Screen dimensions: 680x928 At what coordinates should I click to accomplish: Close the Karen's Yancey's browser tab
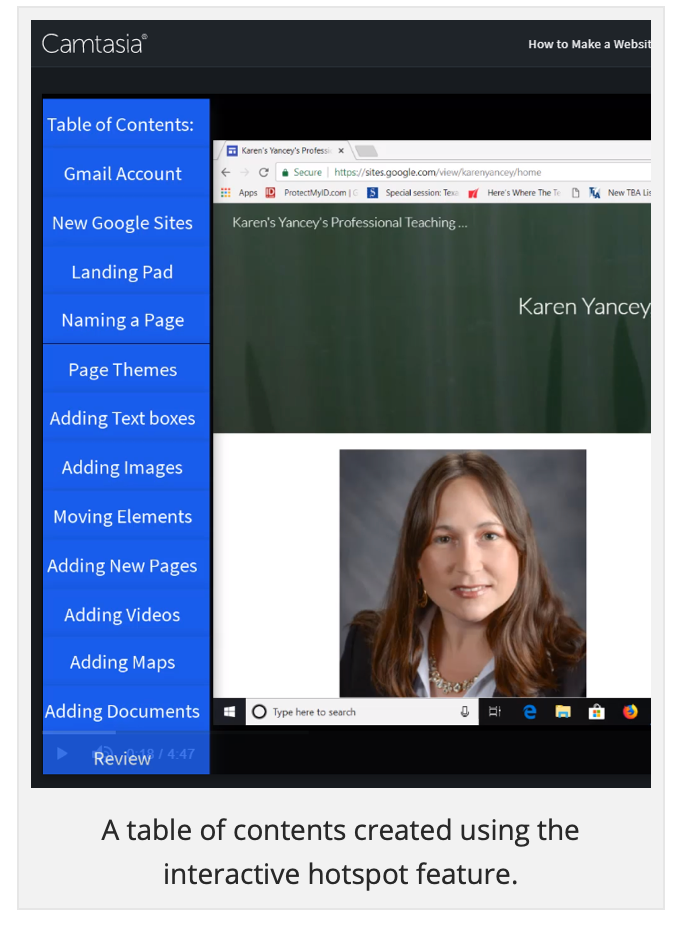[x=341, y=150]
